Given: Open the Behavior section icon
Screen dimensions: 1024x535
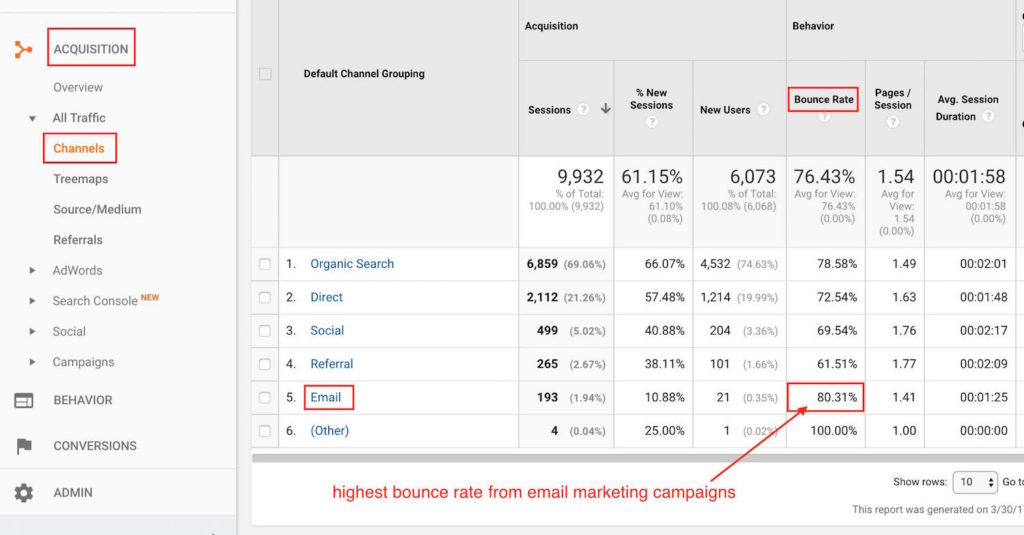Looking at the screenshot, I should click(x=24, y=400).
